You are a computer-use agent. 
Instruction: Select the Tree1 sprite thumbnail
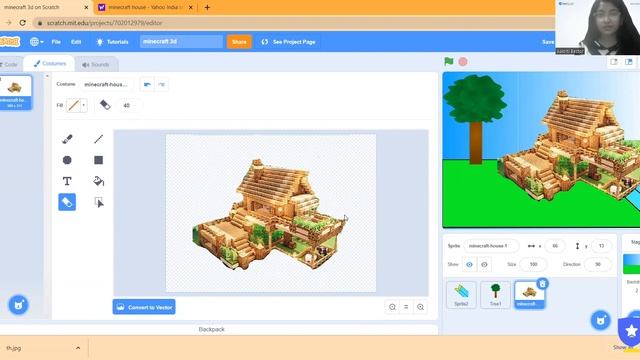coord(496,295)
